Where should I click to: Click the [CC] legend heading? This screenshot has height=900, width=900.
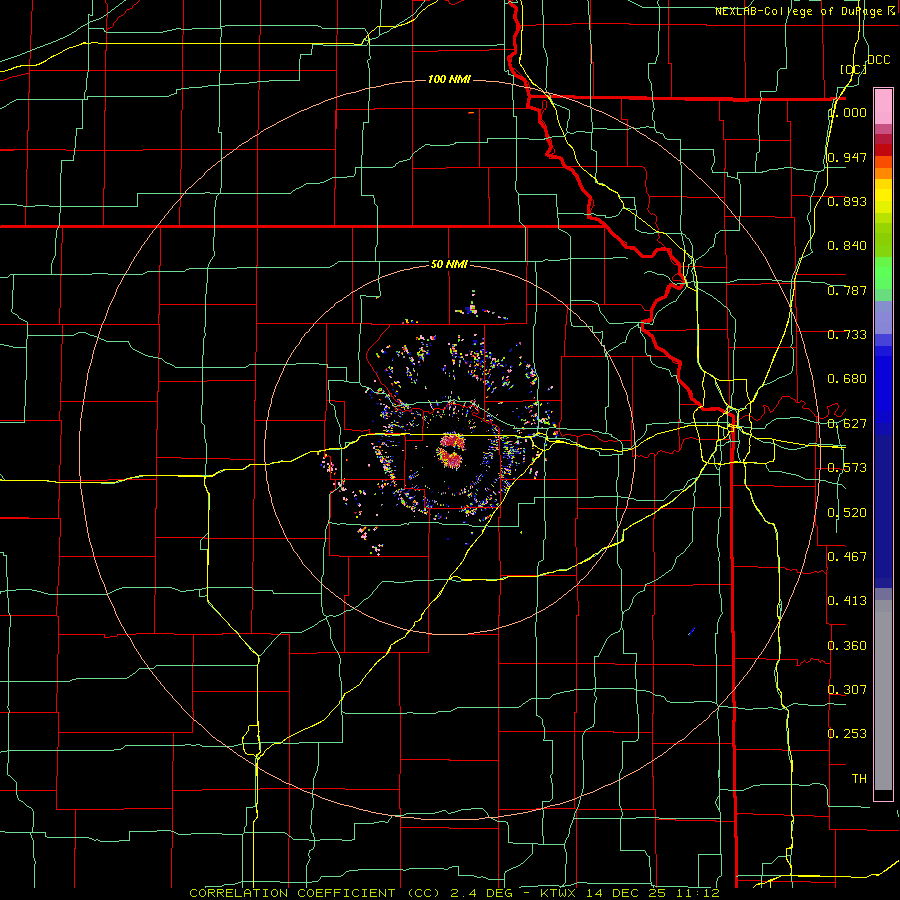[853, 69]
